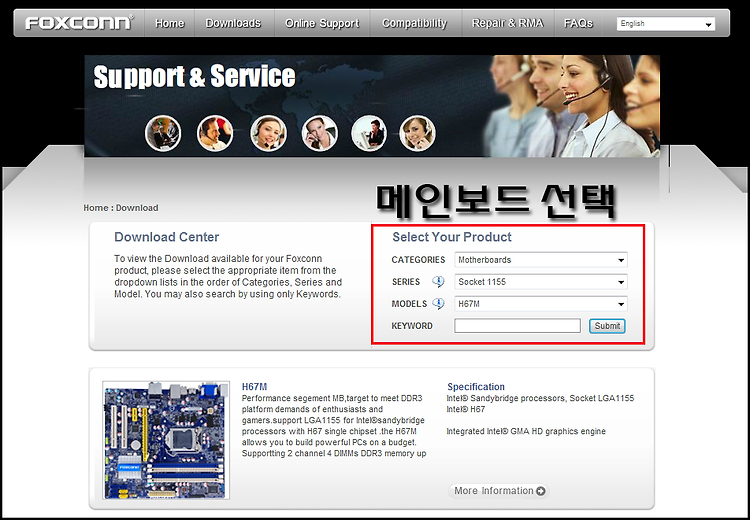Click More Information button
Screen dimensions: 750x520
(x=499, y=491)
